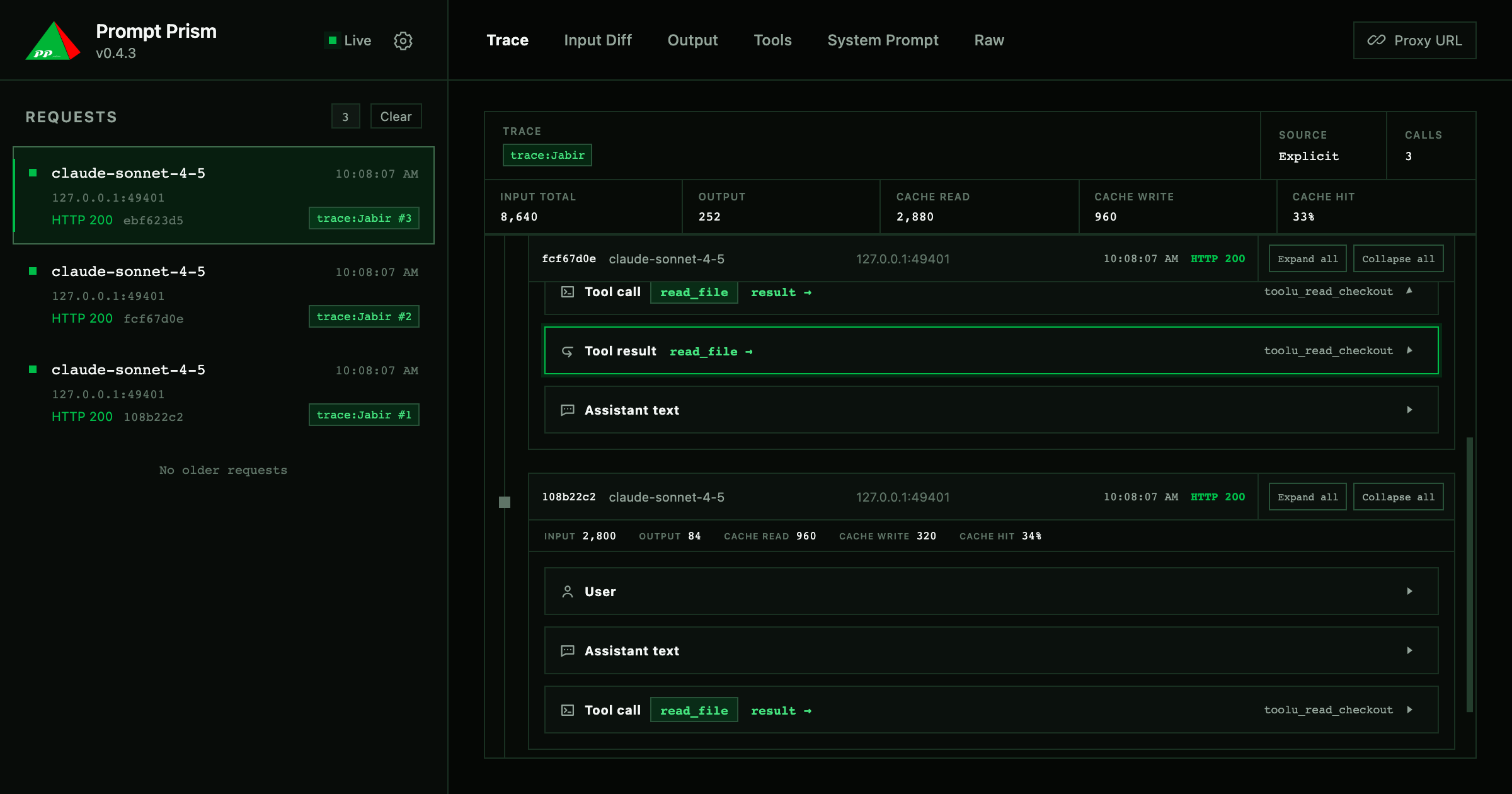Follow result link on 108b22c2 Tool call
1512x794 pixels.
[x=781, y=711]
